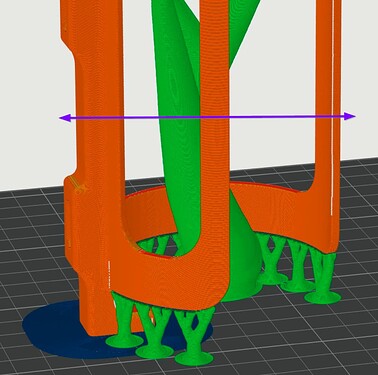Select the front-most green tree support base

coord(194,359)
